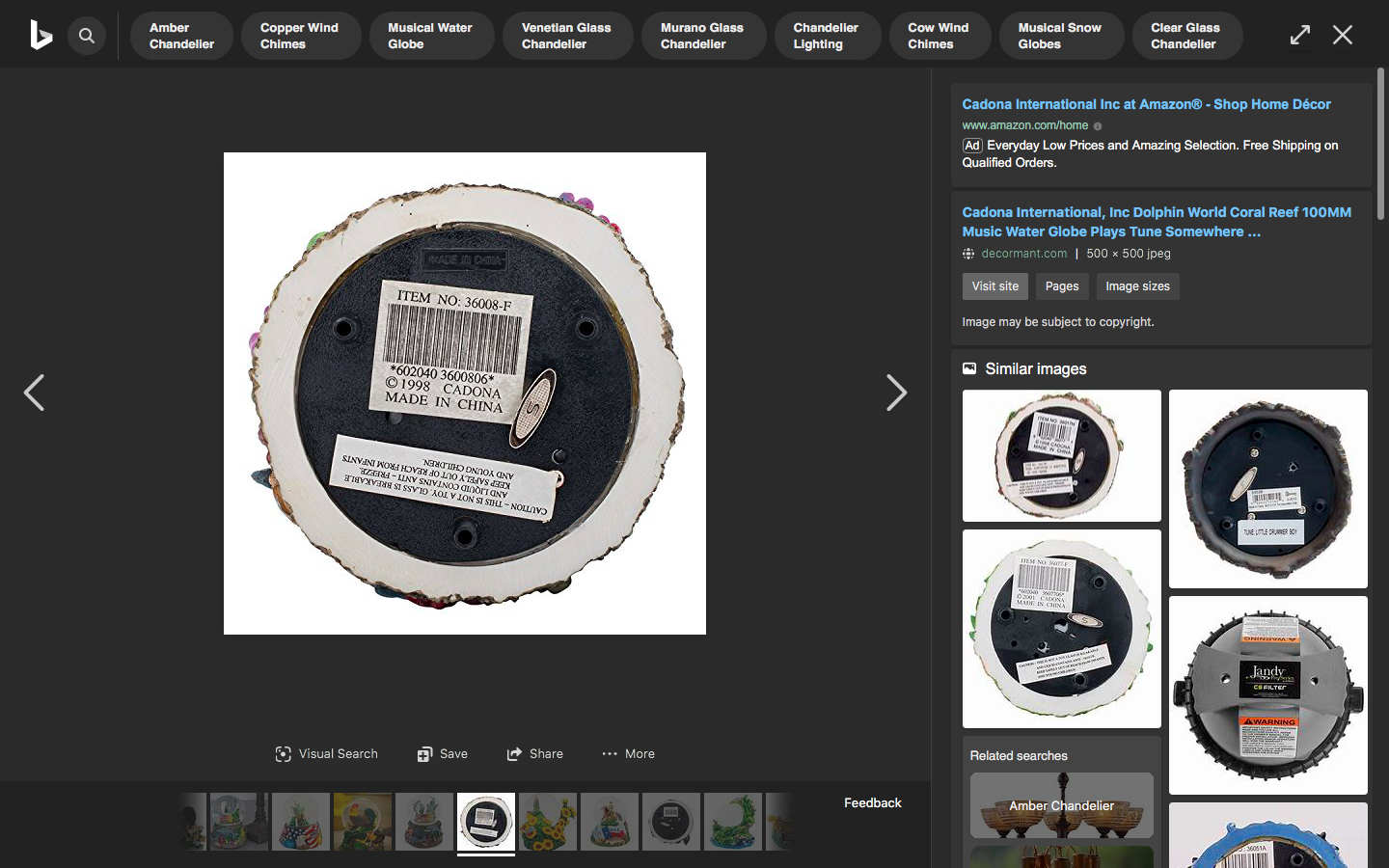The image size is (1389, 868).
Task: Open the decormant.com source link
Action: [1023, 254]
